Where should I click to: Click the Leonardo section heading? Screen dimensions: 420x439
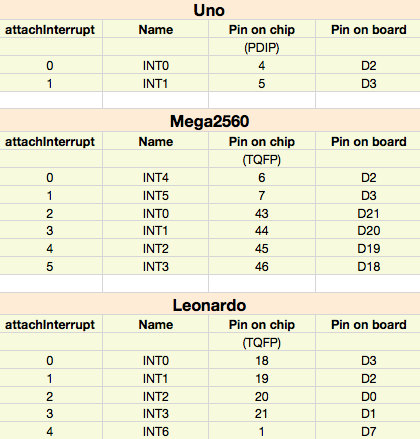(209, 305)
